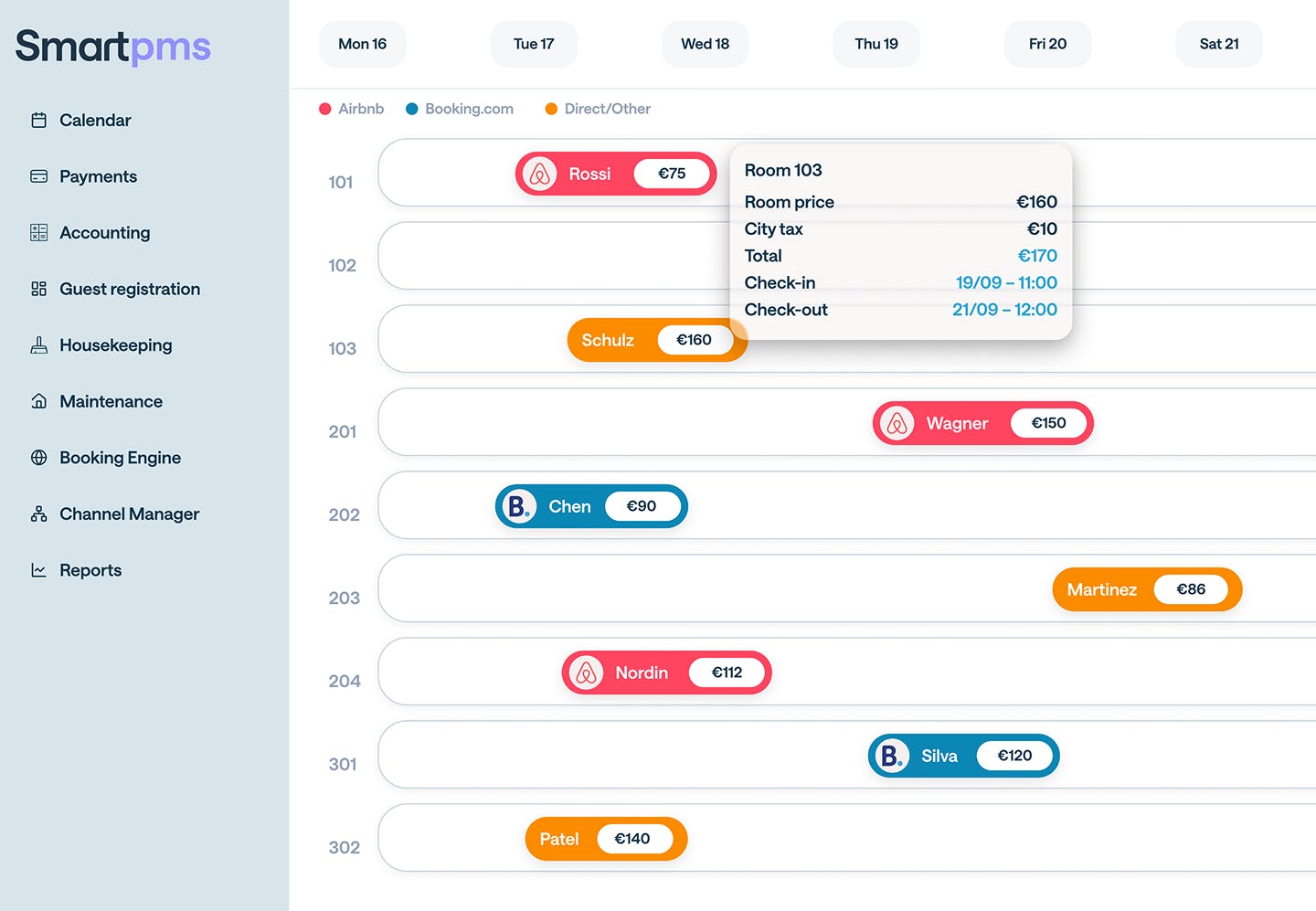1316x911 pixels.
Task: Click the Housekeeping icon
Action: [38, 345]
